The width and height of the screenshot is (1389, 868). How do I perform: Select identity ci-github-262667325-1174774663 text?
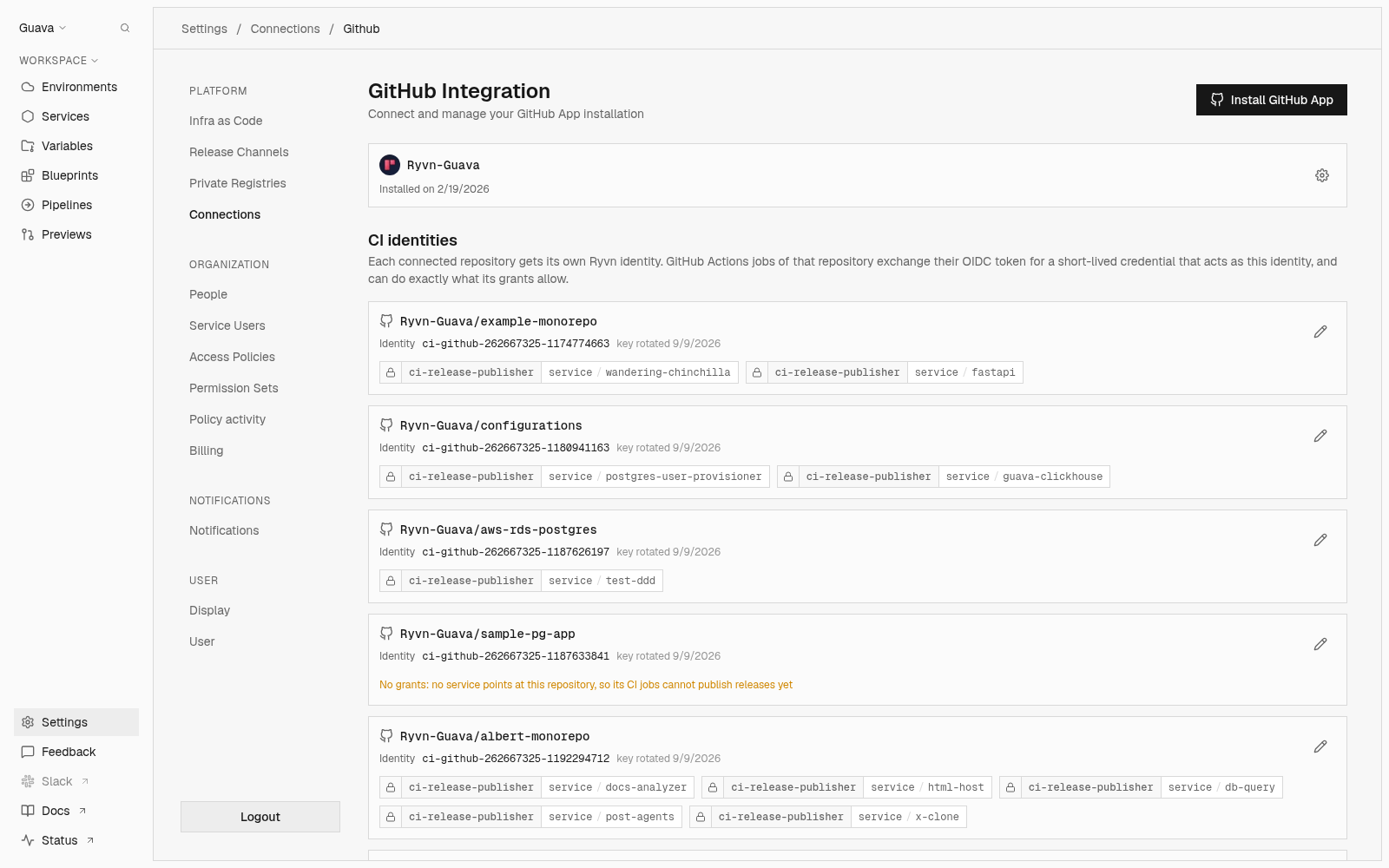pos(516,344)
